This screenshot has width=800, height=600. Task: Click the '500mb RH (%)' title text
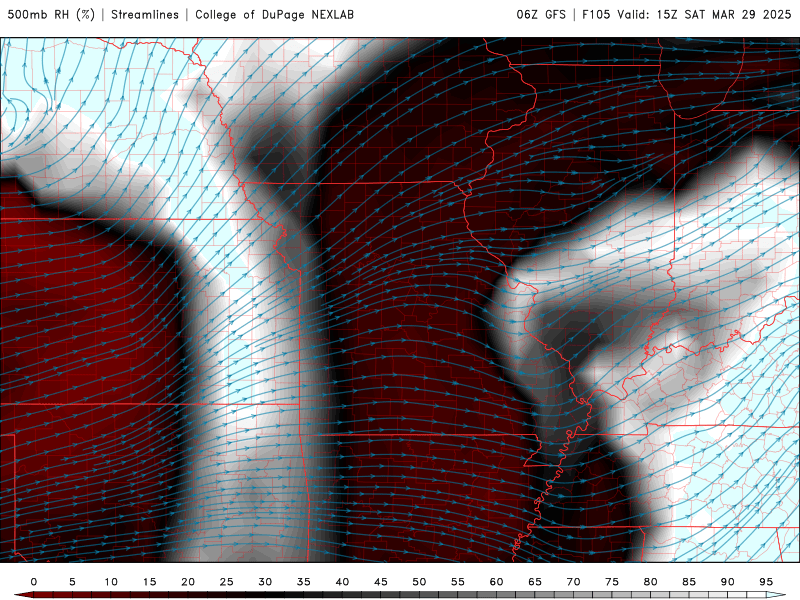pos(51,15)
